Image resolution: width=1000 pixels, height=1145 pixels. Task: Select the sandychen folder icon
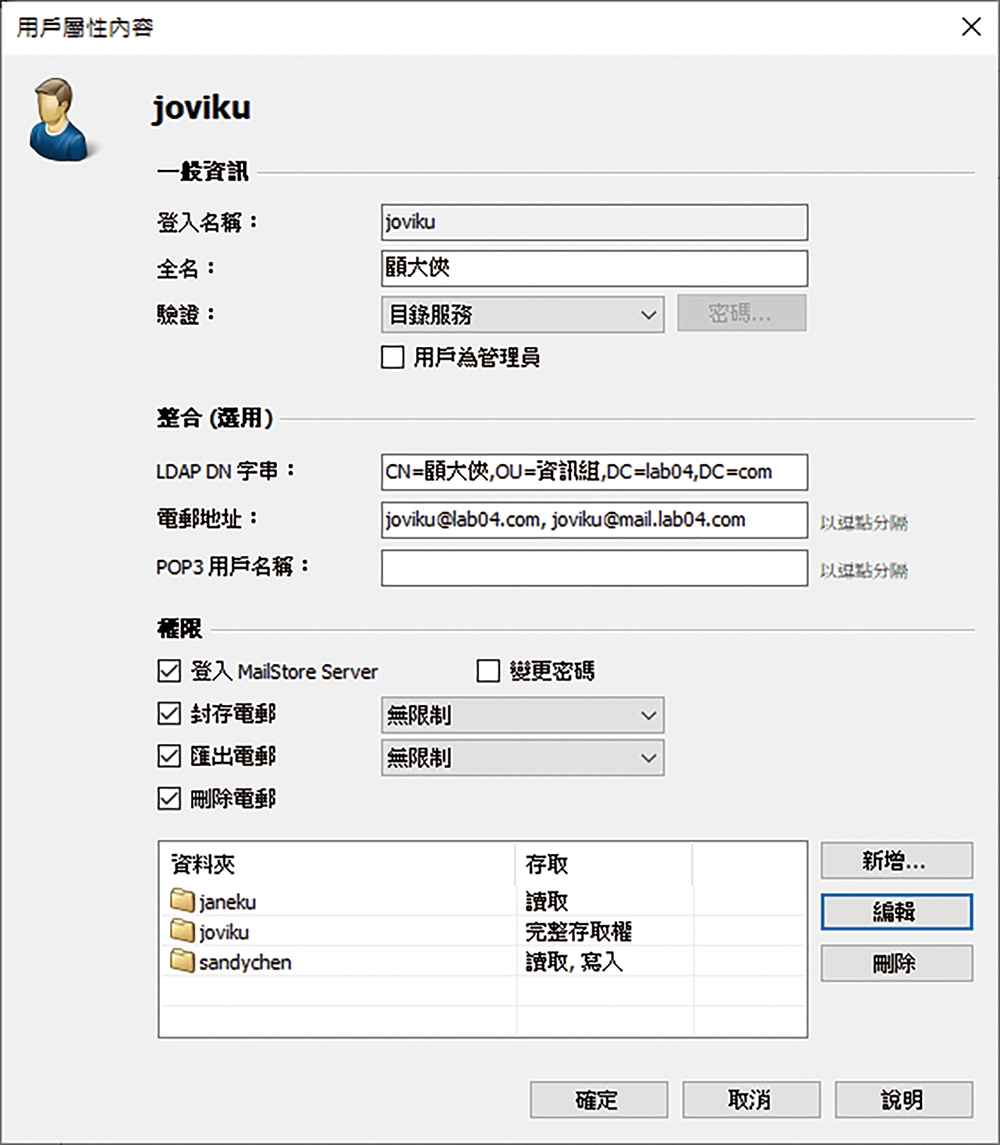pyautogui.click(x=182, y=961)
